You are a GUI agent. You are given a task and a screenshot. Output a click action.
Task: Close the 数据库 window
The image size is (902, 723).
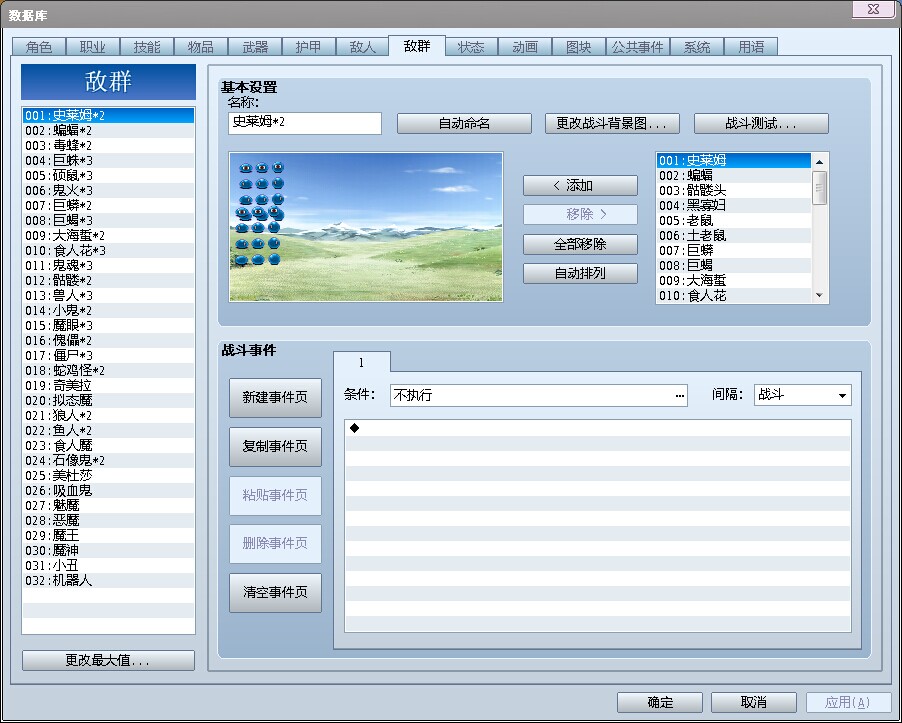pyautogui.click(x=874, y=9)
